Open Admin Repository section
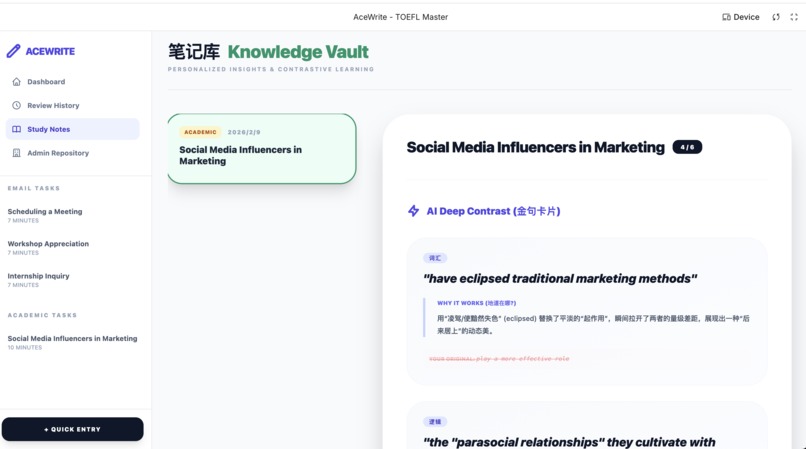This screenshot has width=806, height=449. coord(72,153)
